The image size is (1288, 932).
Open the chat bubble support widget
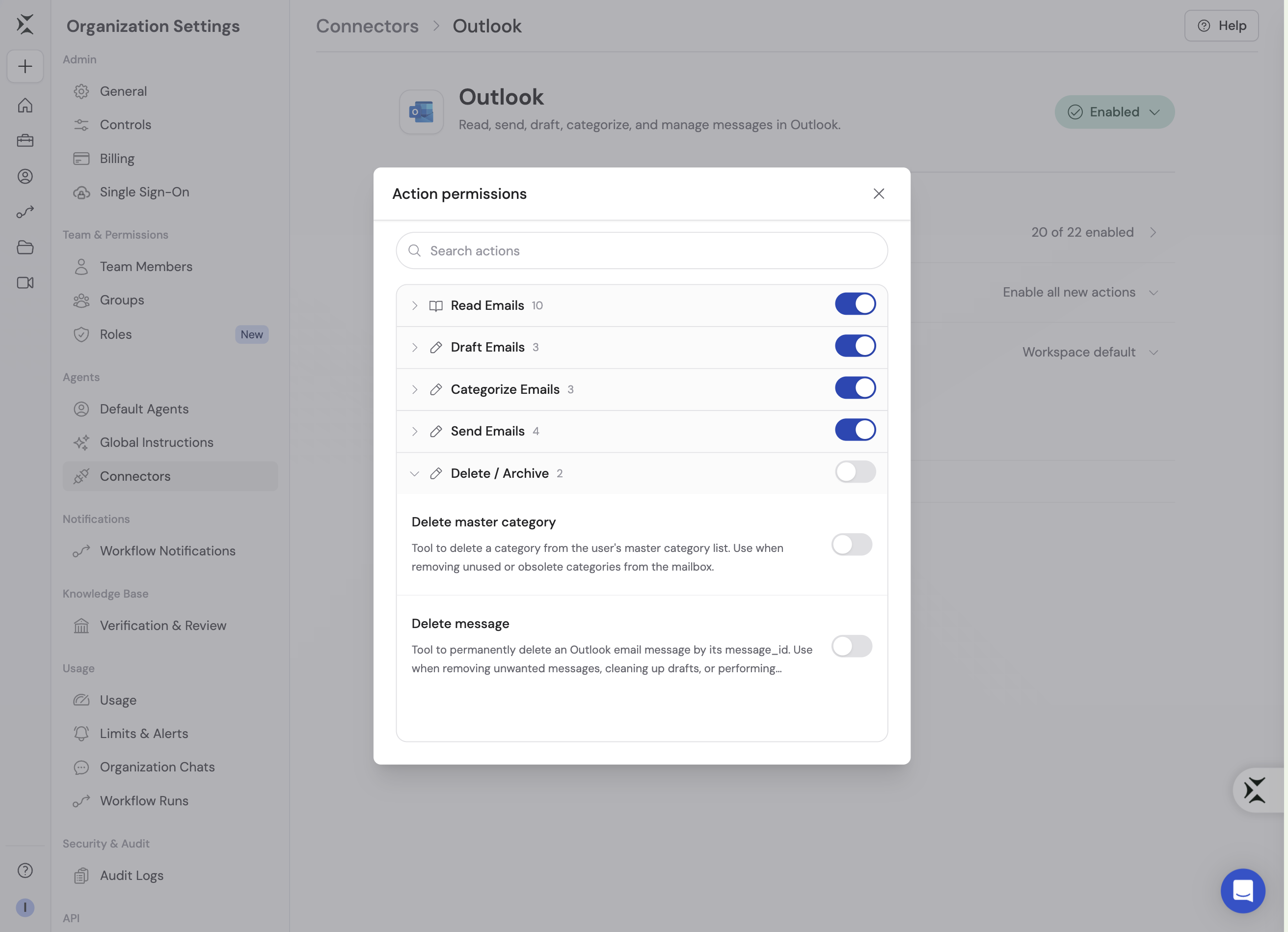point(1243,891)
